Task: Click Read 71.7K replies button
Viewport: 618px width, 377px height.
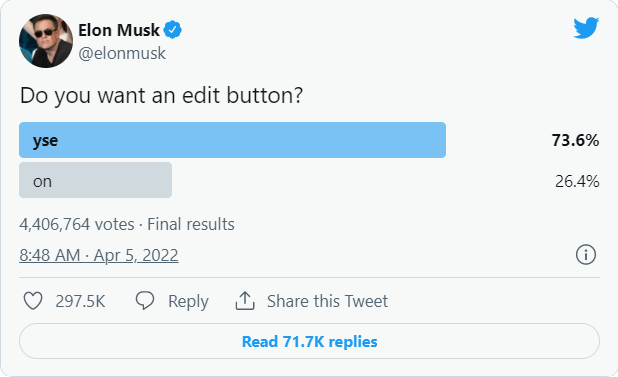Action: pyautogui.click(x=309, y=341)
